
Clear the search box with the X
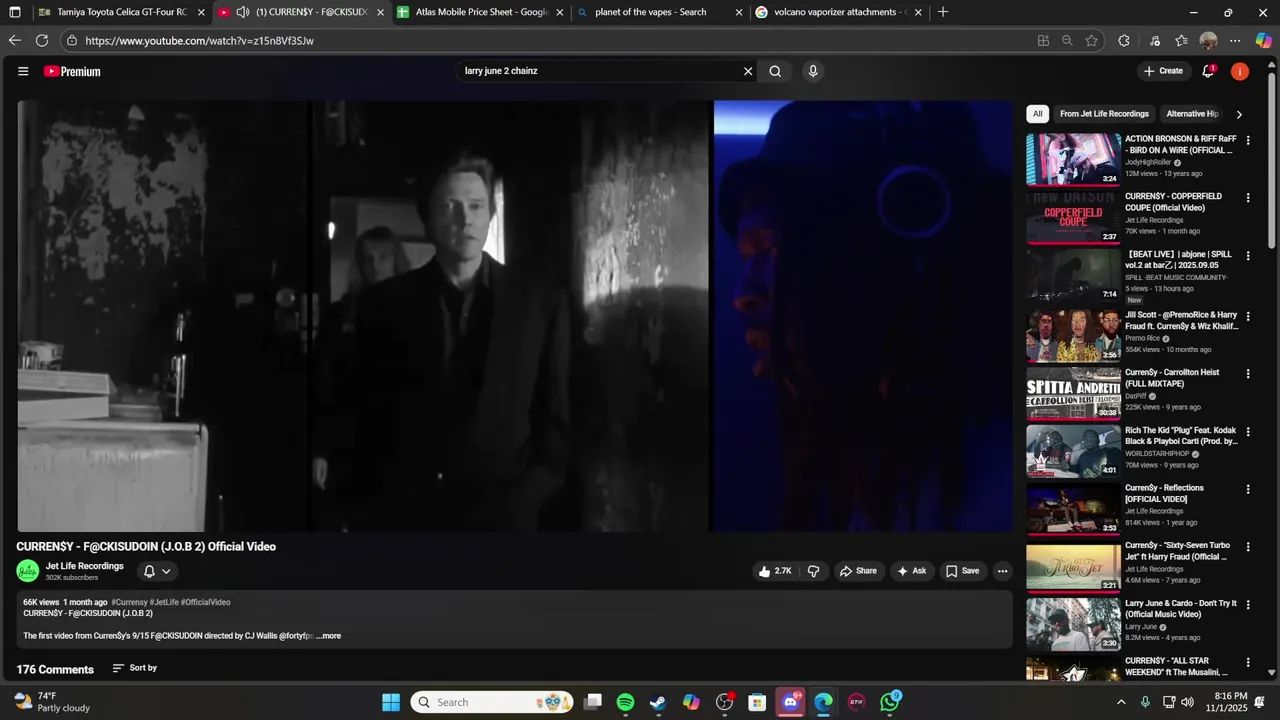(x=747, y=71)
